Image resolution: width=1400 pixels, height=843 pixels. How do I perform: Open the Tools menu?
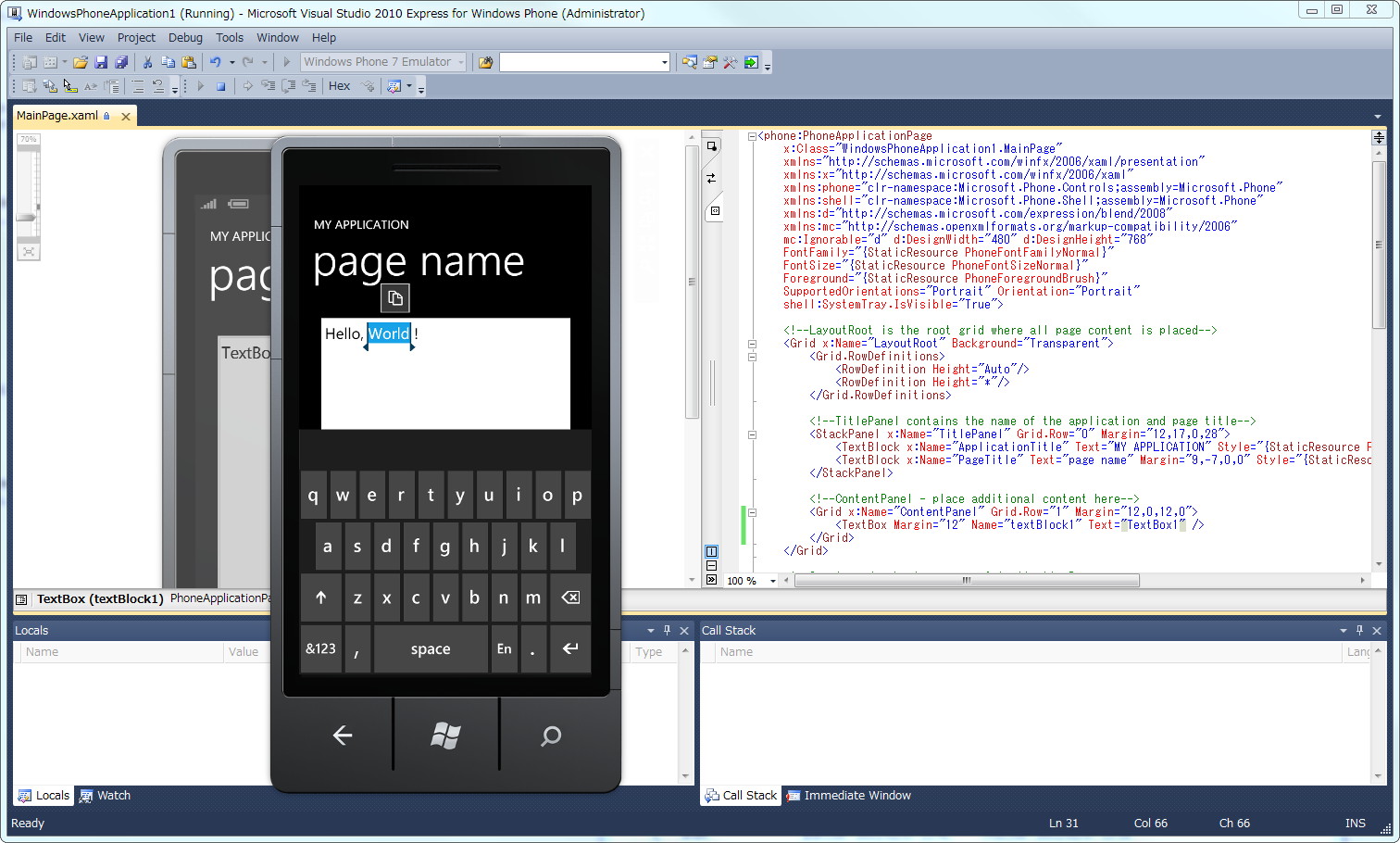(230, 38)
